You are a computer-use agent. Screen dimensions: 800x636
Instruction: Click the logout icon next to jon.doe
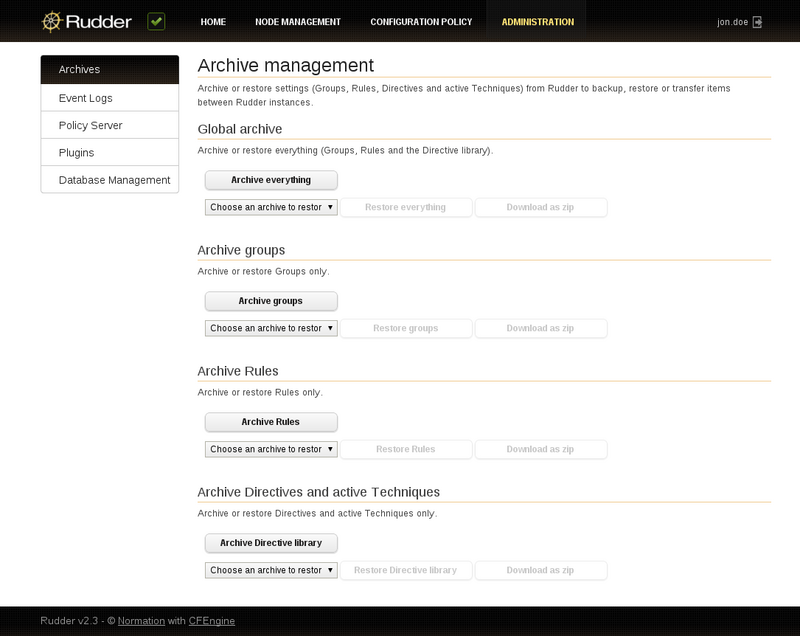coord(757,22)
